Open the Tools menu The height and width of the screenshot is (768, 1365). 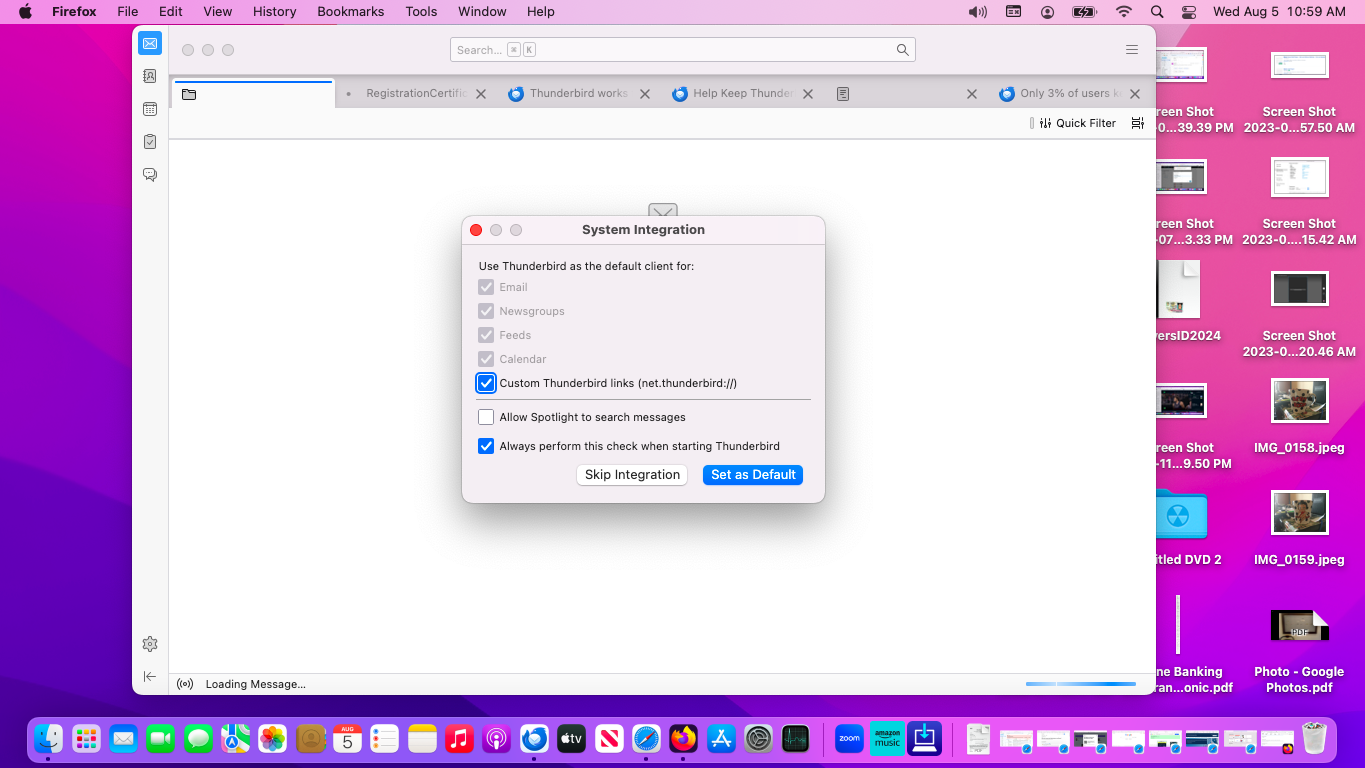[x=421, y=12]
